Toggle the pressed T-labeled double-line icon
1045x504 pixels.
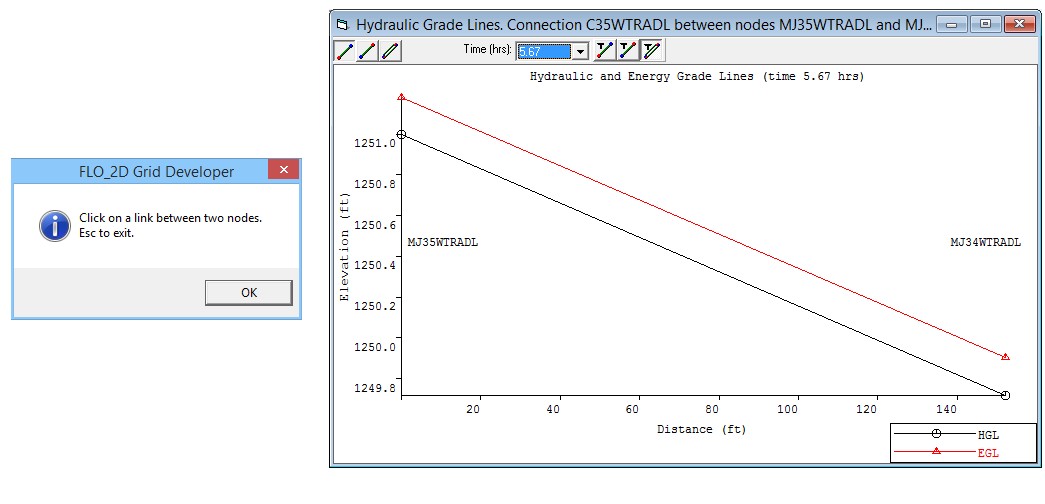point(651,50)
